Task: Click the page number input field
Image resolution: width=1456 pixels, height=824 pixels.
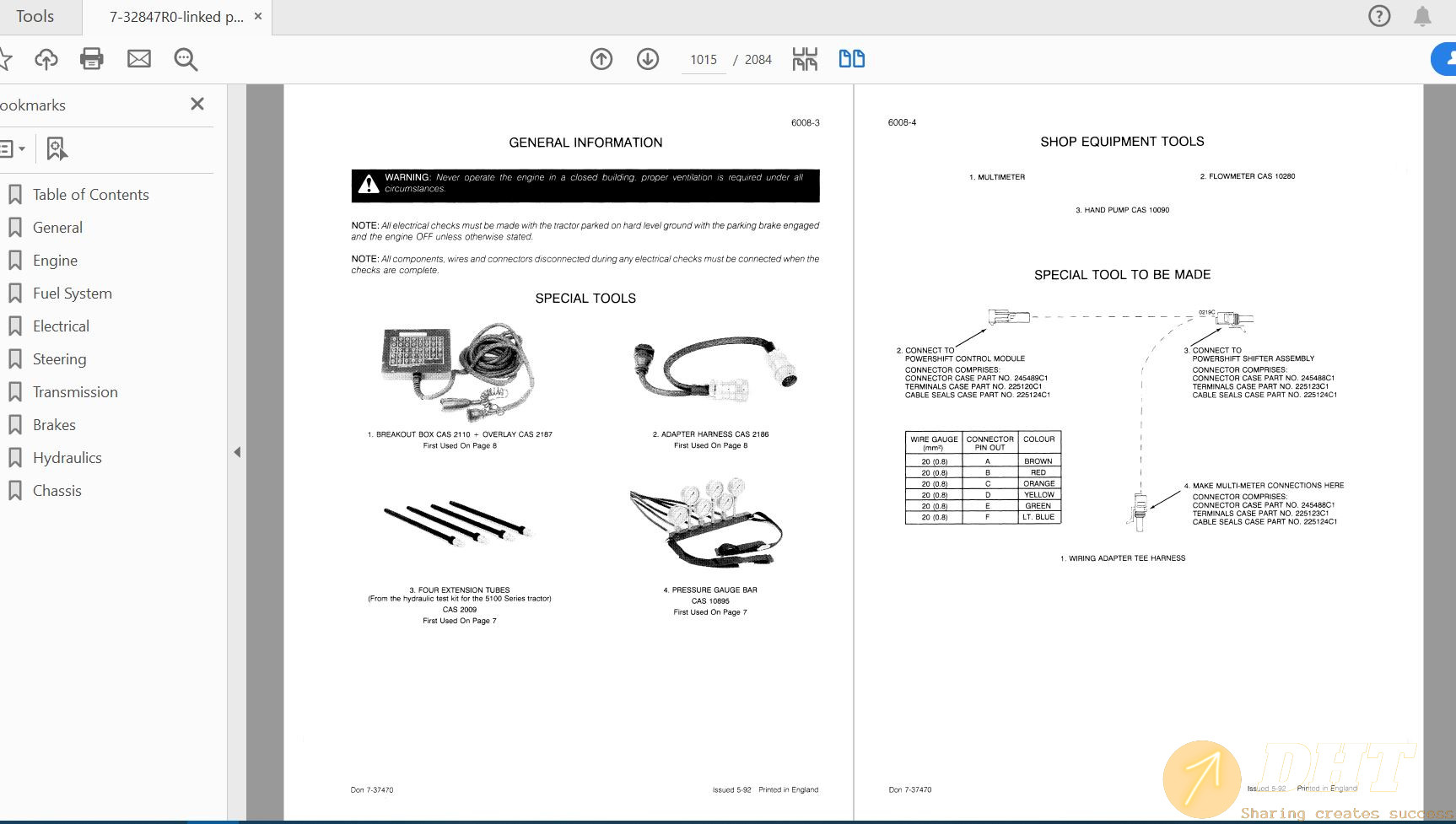Action: (704, 60)
